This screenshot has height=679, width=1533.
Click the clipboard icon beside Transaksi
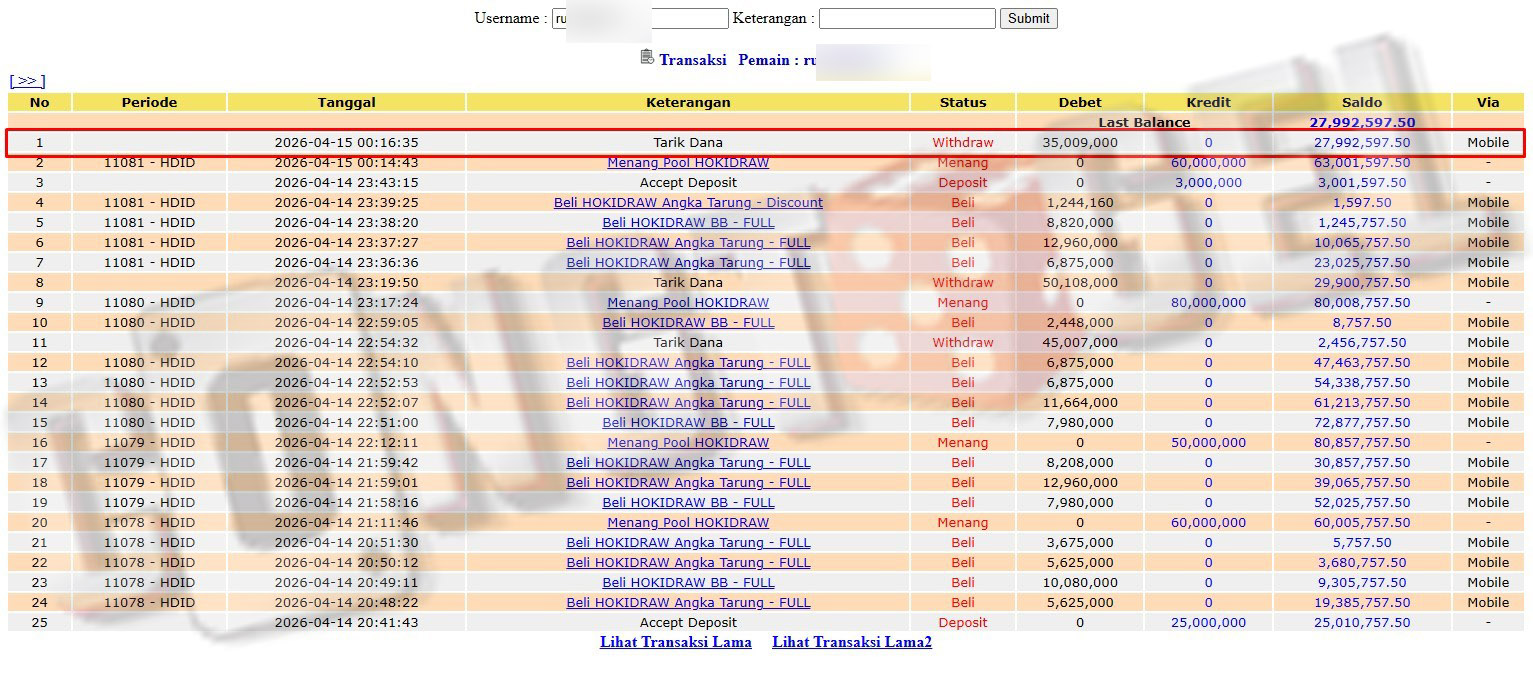pos(647,57)
